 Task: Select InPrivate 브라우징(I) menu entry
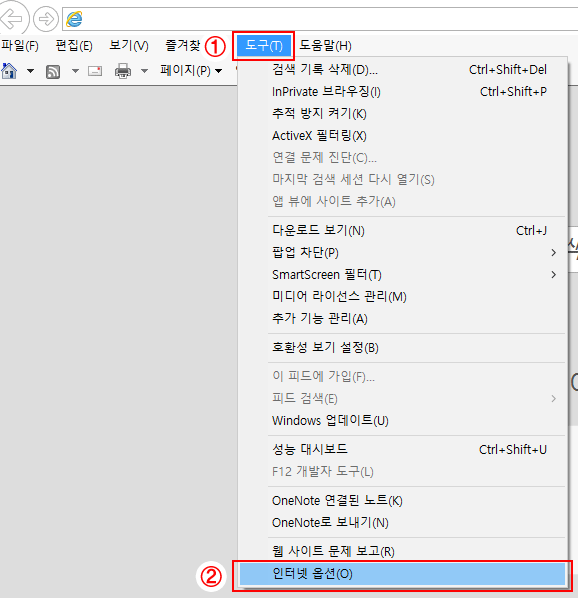[402, 92]
